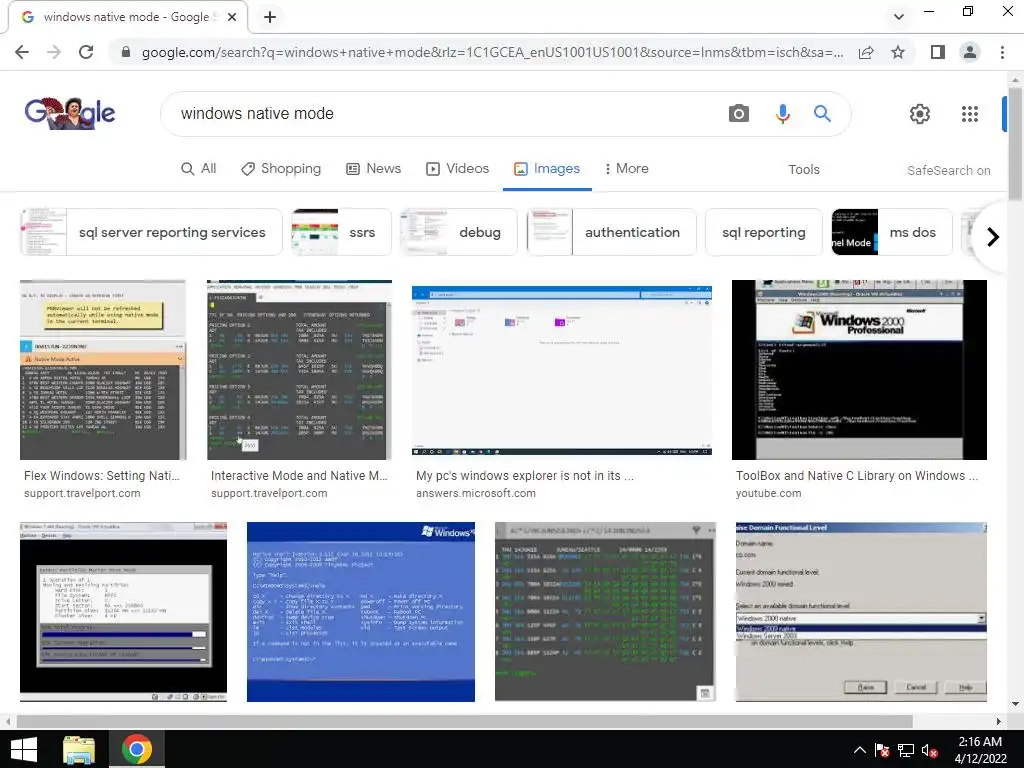The width and height of the screenshot is (1024, 768).
Task: Open Interactive Mode and Native thumbnail
Action: click(299, 370)
